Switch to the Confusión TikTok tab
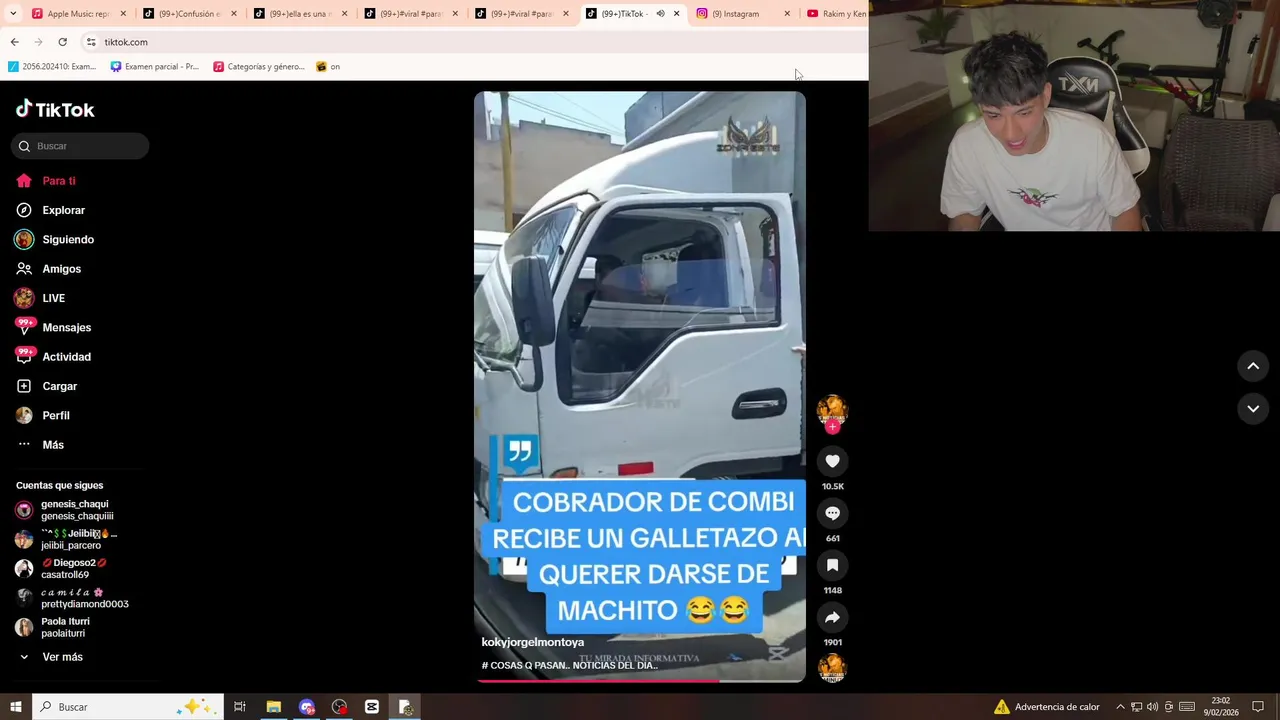Screen dimensions: 1280x720 tap(190, 14)
